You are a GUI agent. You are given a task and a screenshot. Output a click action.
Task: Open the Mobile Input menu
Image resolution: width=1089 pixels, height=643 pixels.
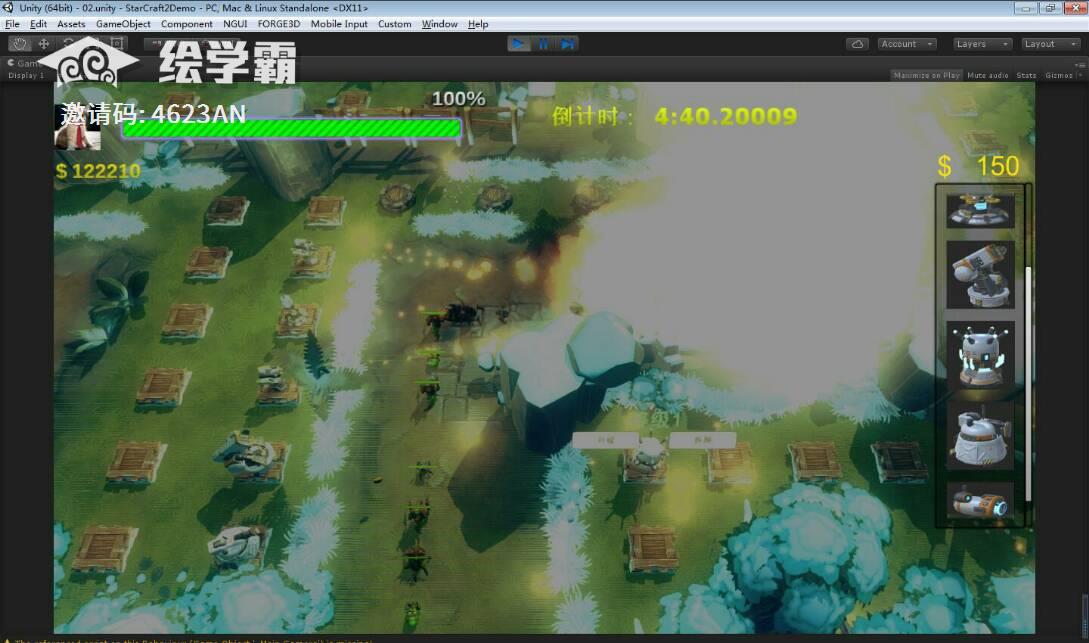(x=339, y=24)
